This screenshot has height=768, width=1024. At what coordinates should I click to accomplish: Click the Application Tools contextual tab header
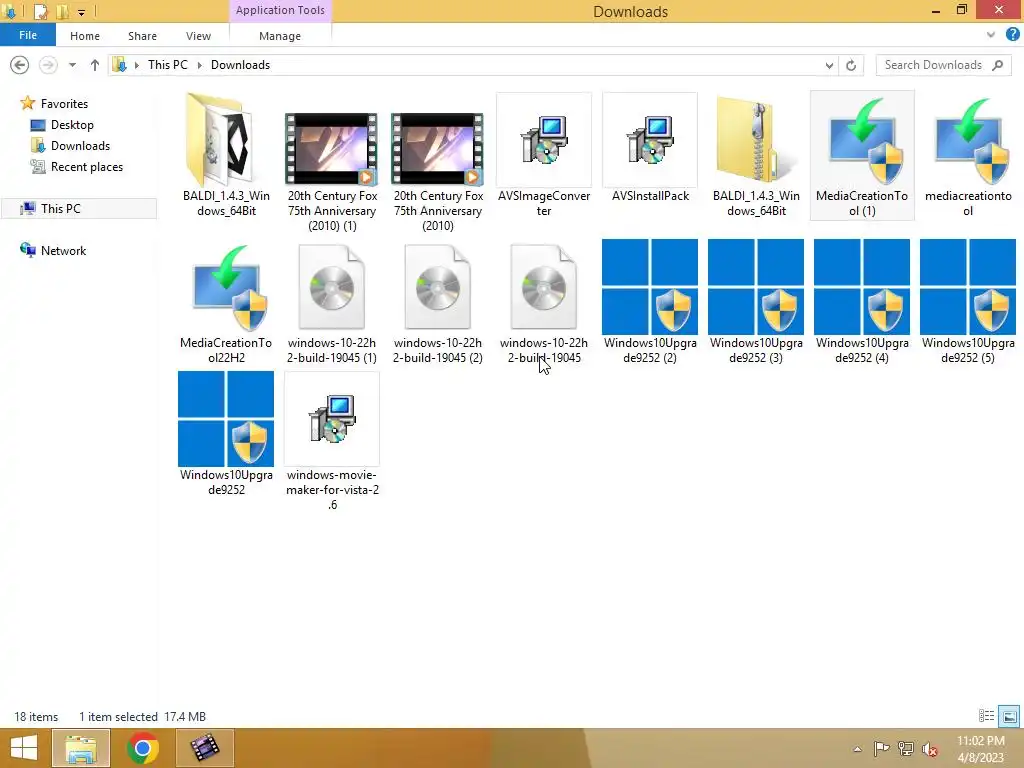click(x=280, y=10)
